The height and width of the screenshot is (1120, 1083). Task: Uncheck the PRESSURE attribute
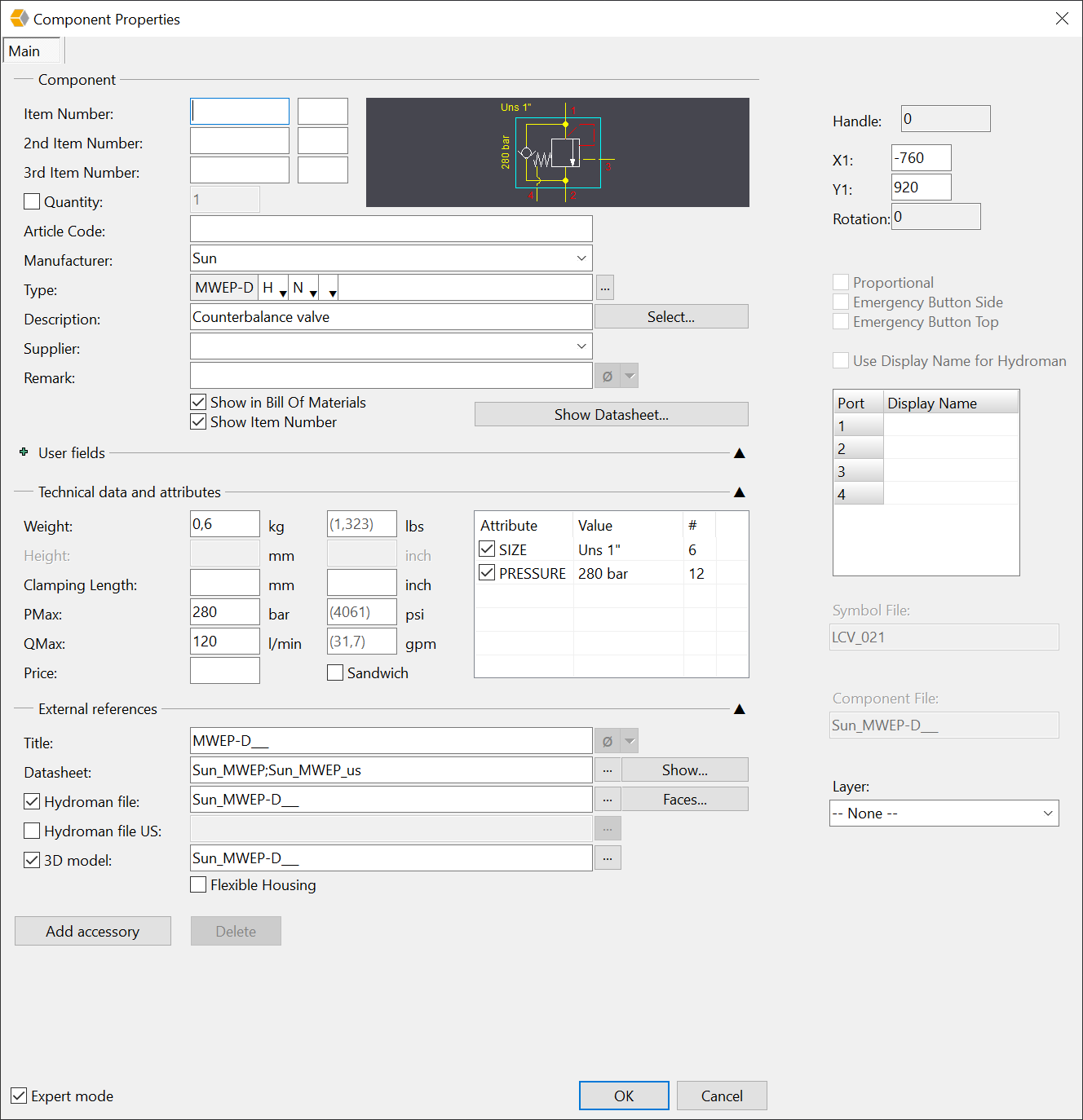[x=487, y=572]
